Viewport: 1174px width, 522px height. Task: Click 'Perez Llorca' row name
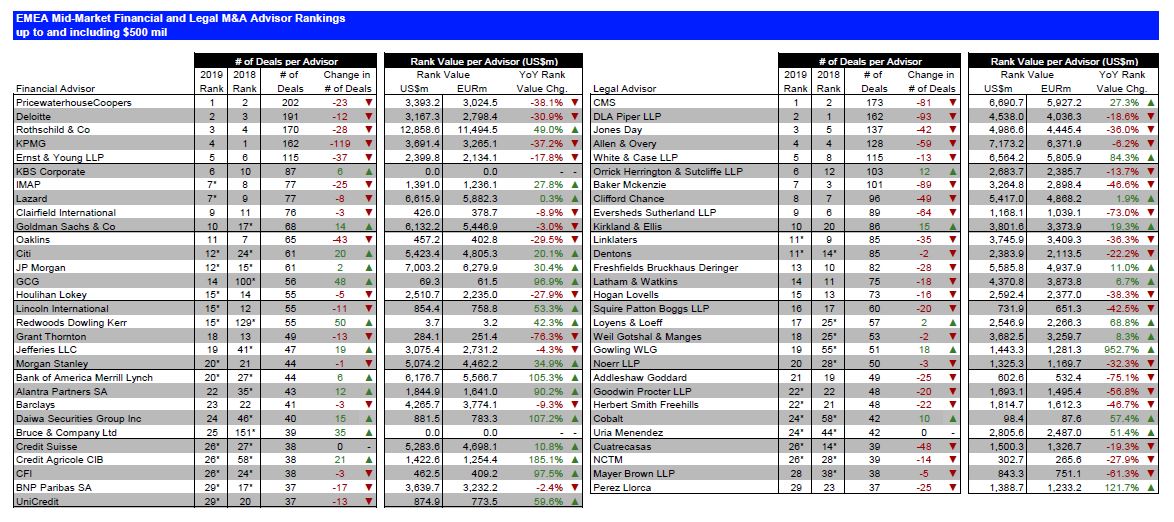[619, 488]
